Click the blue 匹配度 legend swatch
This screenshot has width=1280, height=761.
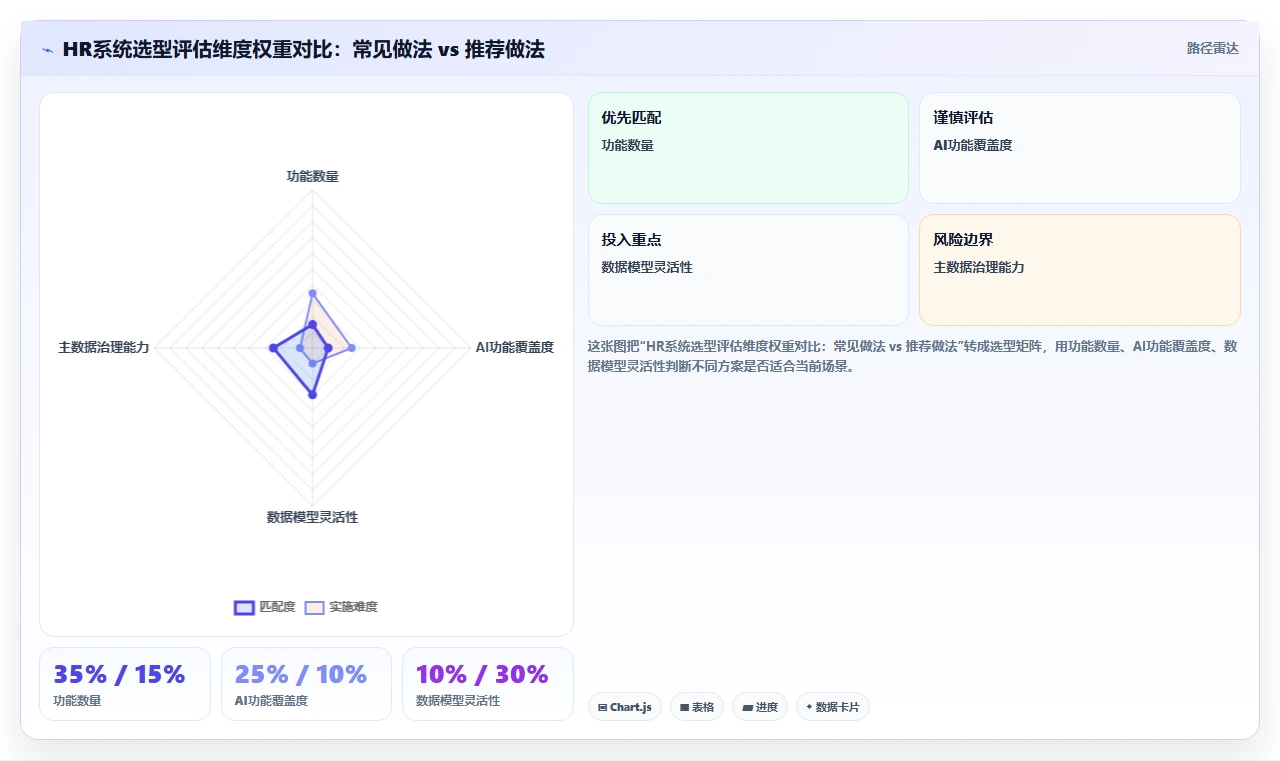coord(244,607)
